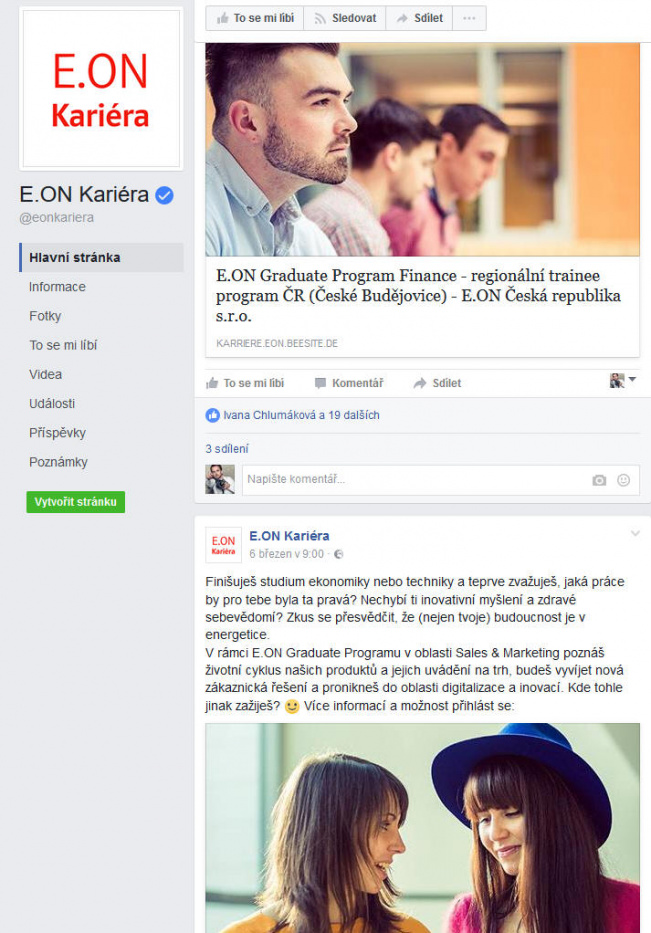This screenshot has width=651, height=933.
Task: Open the post-as profile dropdown arrow
Action: pyautogui.click(x=632, y=380)
